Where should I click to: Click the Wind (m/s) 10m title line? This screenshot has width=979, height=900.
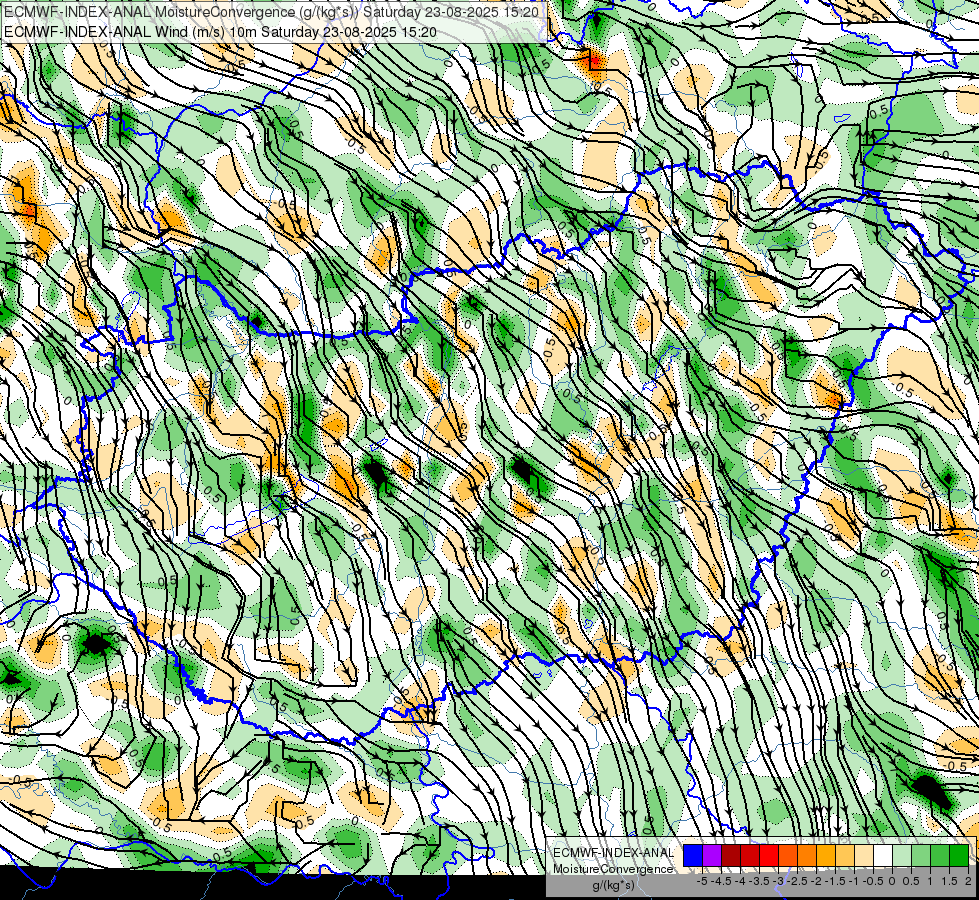point(220,32)
